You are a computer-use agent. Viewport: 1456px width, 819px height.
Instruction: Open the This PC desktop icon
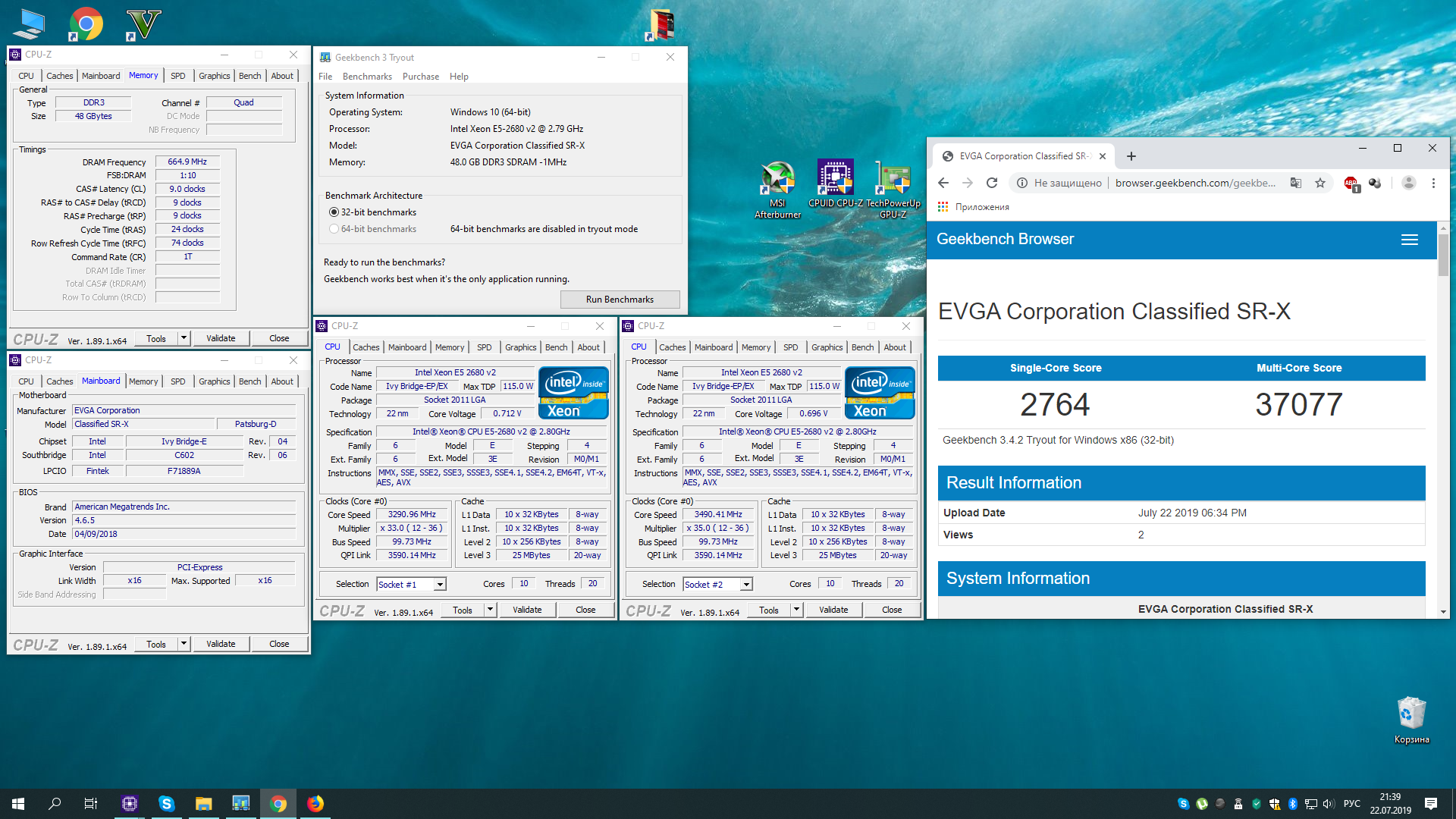click(29, 24)
